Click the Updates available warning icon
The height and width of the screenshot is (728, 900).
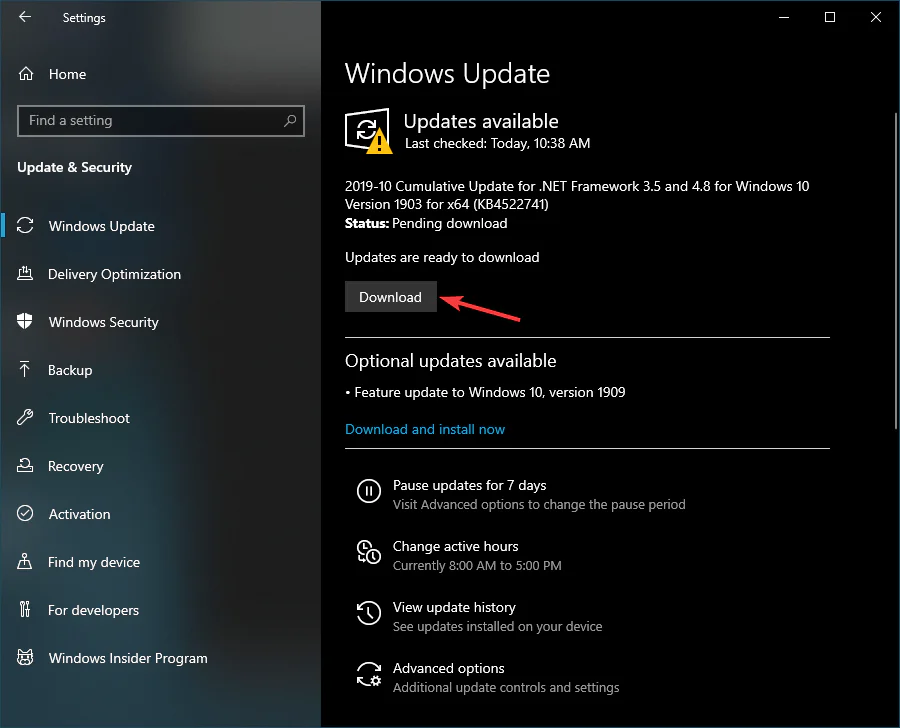(x=368, y=131)
